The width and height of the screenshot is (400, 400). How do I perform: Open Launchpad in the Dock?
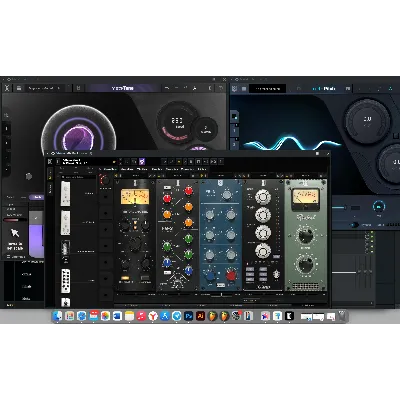(70, 316)
